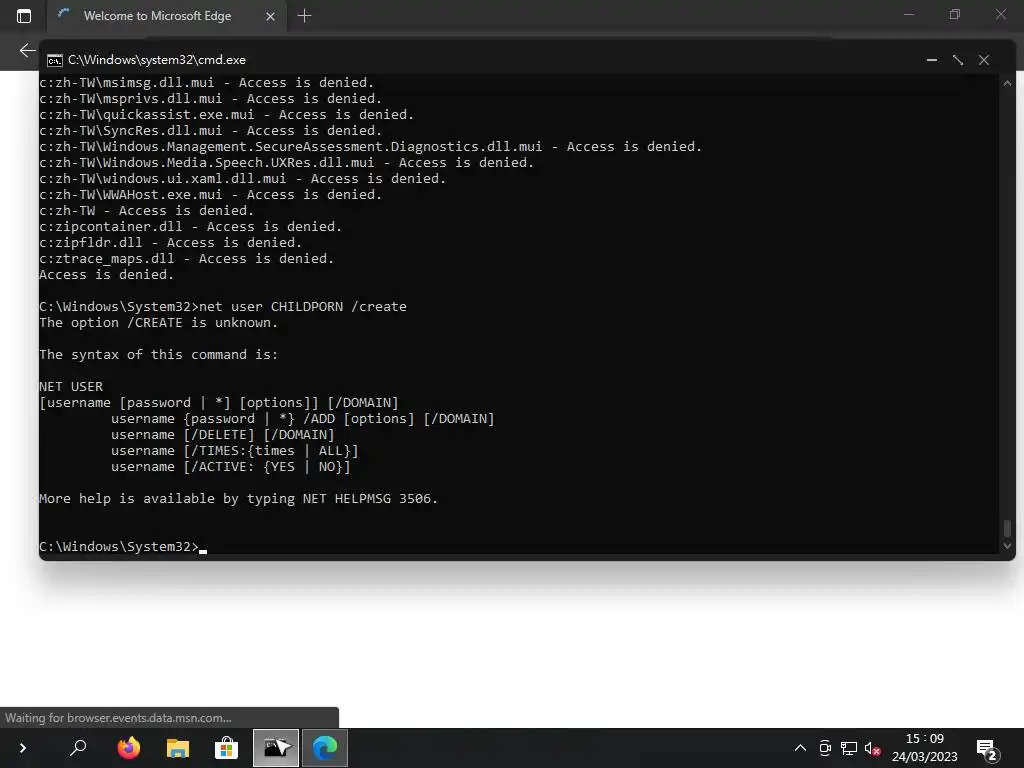Click 'More help is available' NET HELPMSG line
Screen dimensions: 1024x768
pyautogui.click(x=238, y=499)
